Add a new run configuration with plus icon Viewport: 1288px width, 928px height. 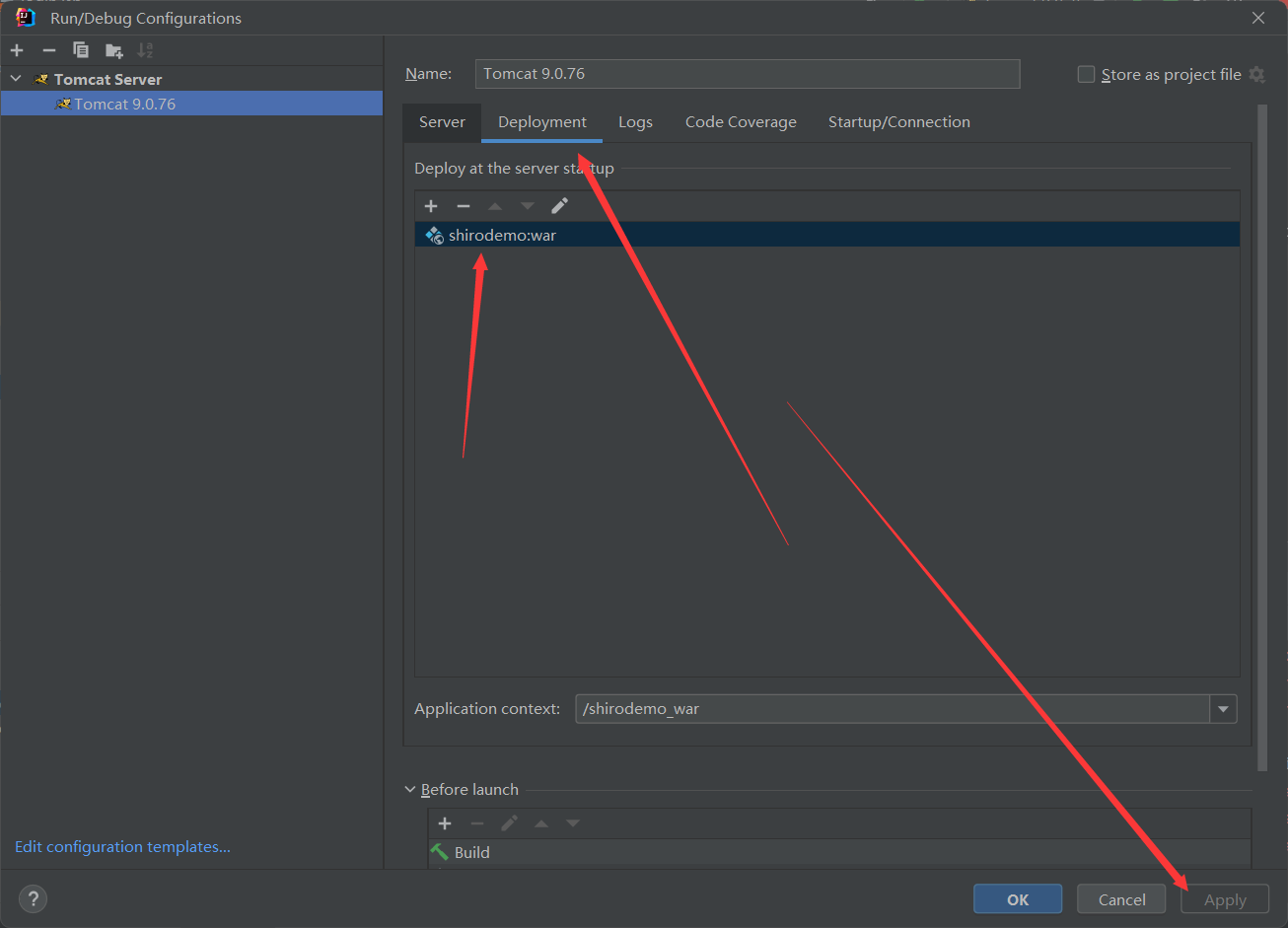[x=17, y=50]
